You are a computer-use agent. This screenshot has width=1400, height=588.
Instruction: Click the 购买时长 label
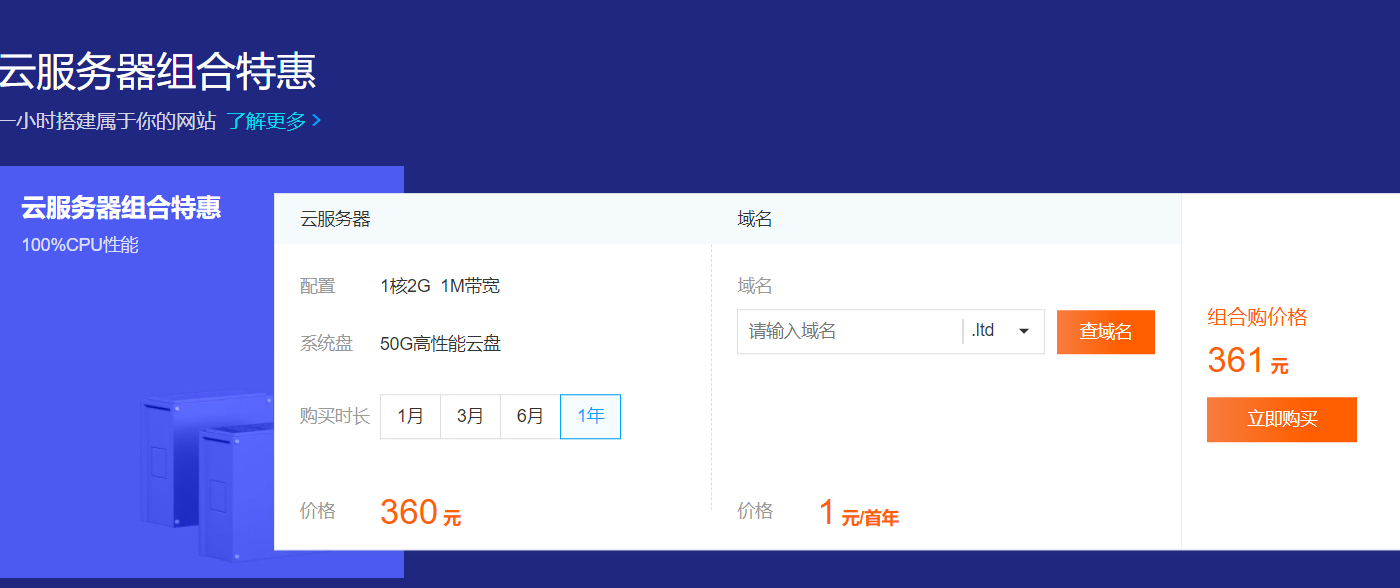point(335,416)
